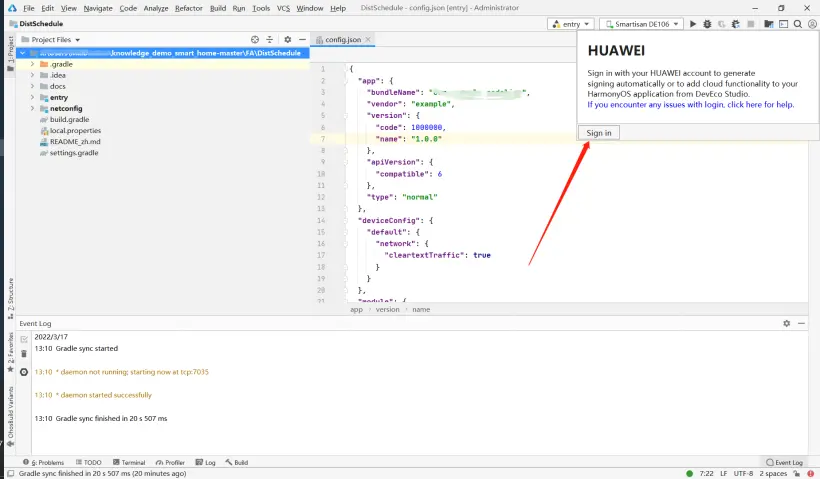The width and height of the screenshot is (820, 479).
Task: Open the Build tool window tab
Action: [236, 463]
